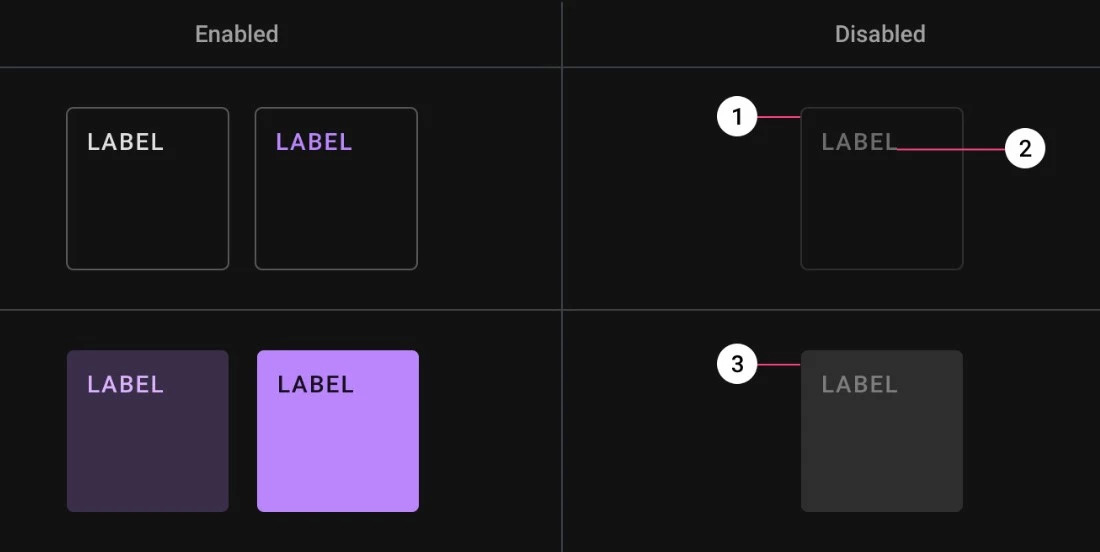Viewport: 1100px width, 552px height.
Task: Click the pink callout line from marker 1
Action: coord(779,118)
